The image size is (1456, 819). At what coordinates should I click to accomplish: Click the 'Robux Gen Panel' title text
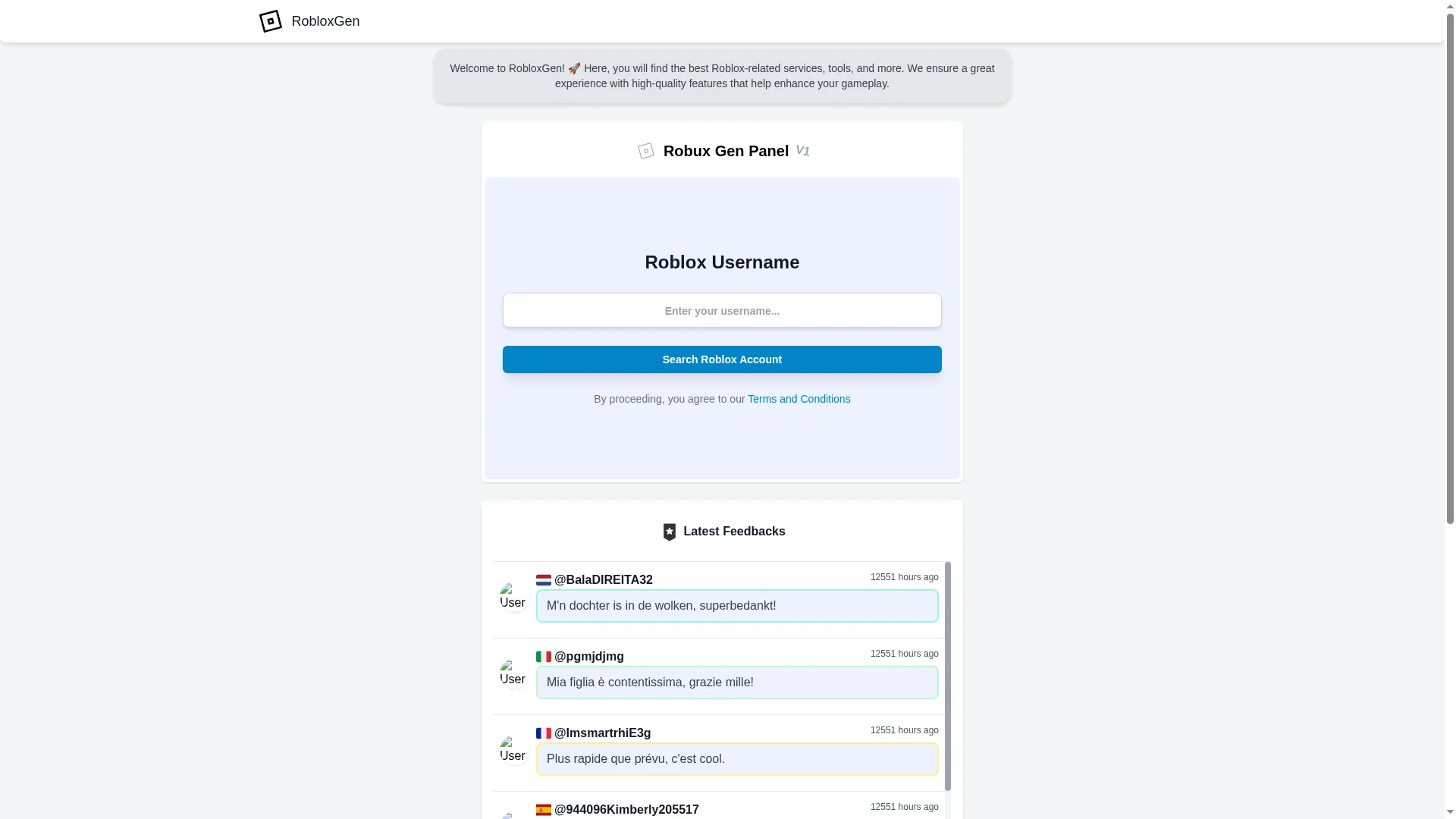726,151
